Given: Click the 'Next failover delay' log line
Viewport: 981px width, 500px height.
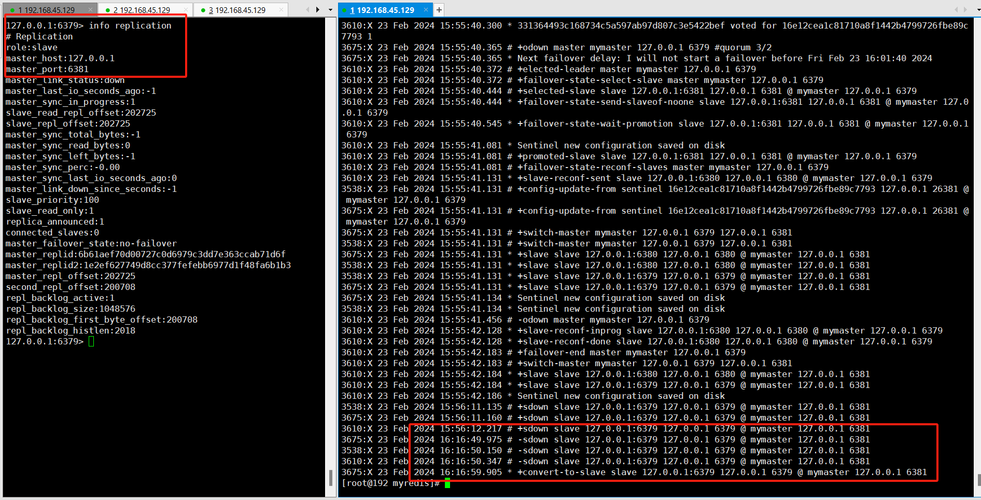Looking at the screenshot, I should [x=637, y=58].
